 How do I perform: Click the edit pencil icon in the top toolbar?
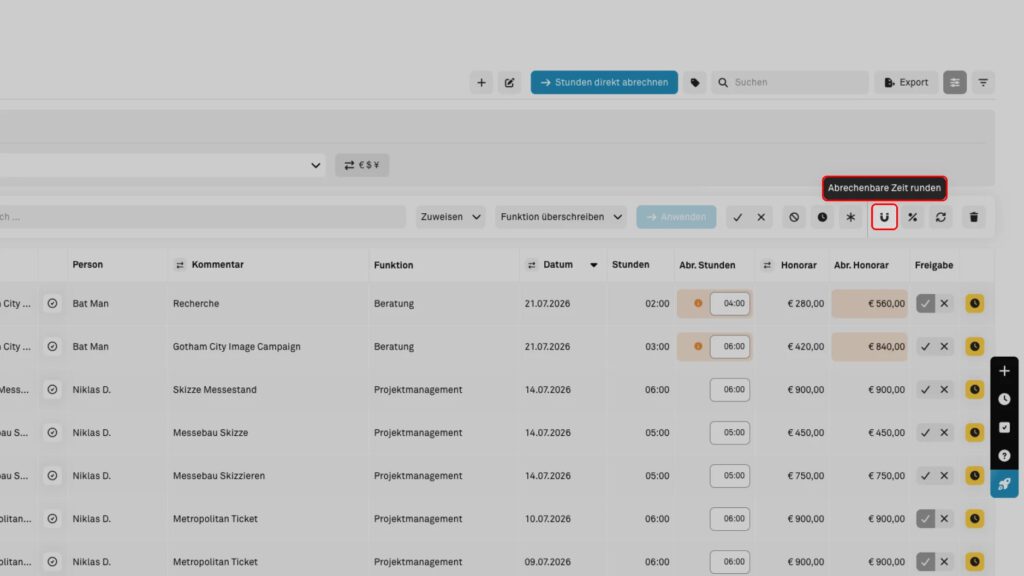pos(509,82)
